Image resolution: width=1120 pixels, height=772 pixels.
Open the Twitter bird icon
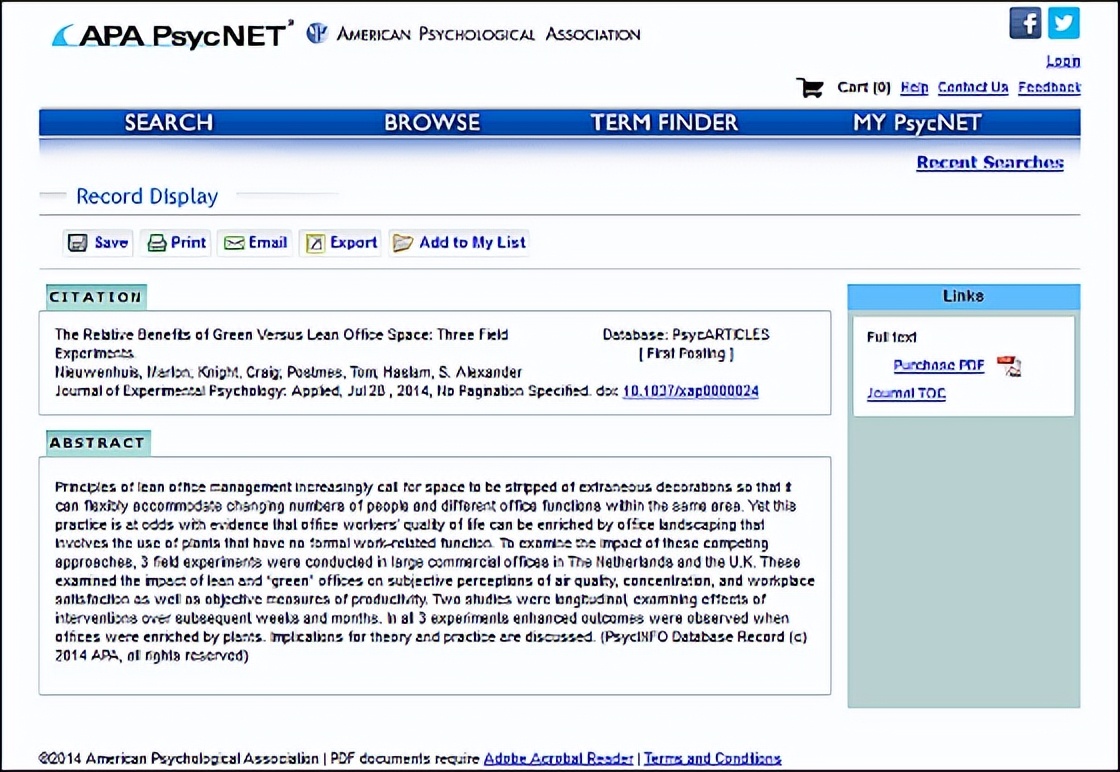tap(1064, 23)
